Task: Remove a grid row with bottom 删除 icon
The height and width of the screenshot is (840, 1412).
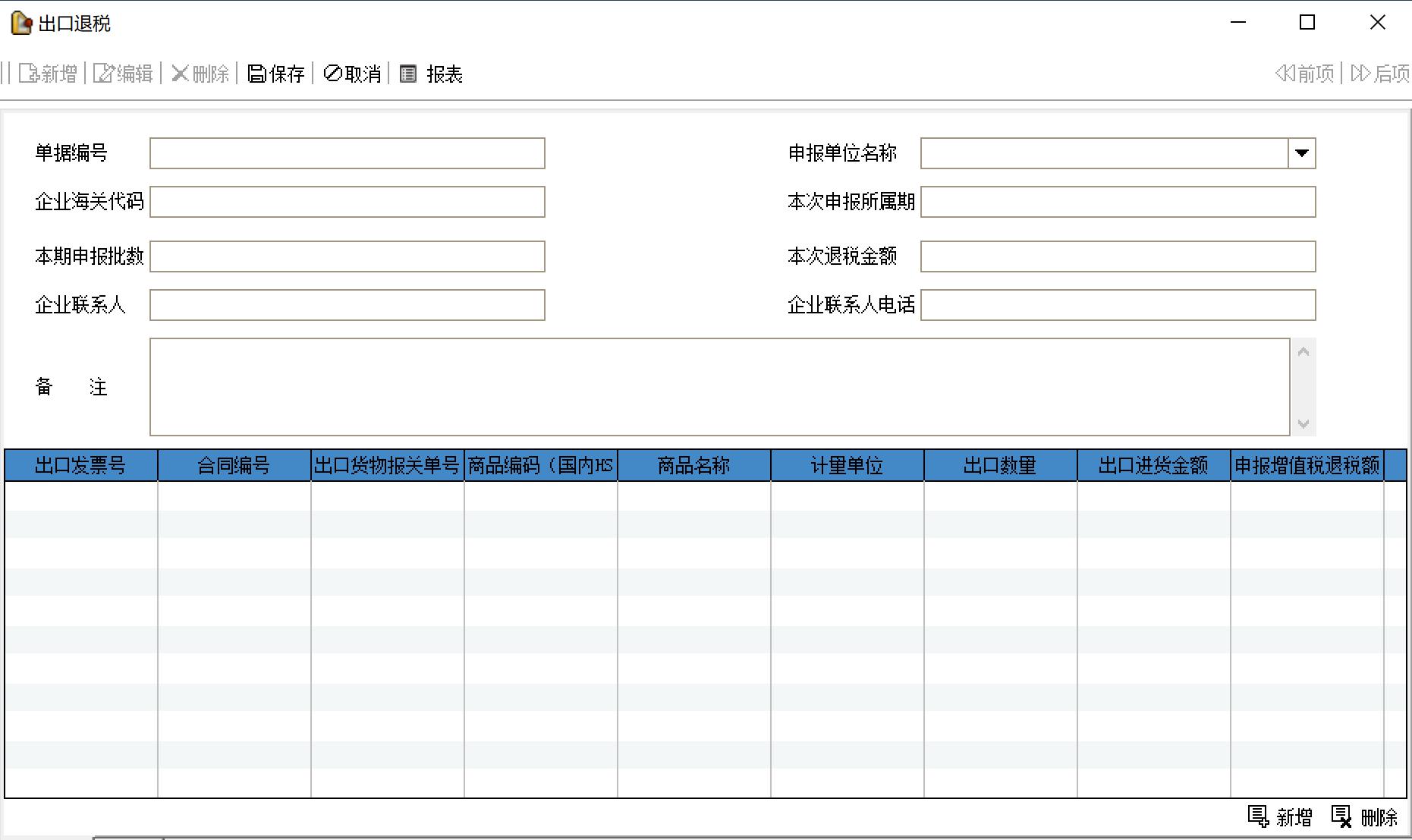Action: click(1341, 816)
